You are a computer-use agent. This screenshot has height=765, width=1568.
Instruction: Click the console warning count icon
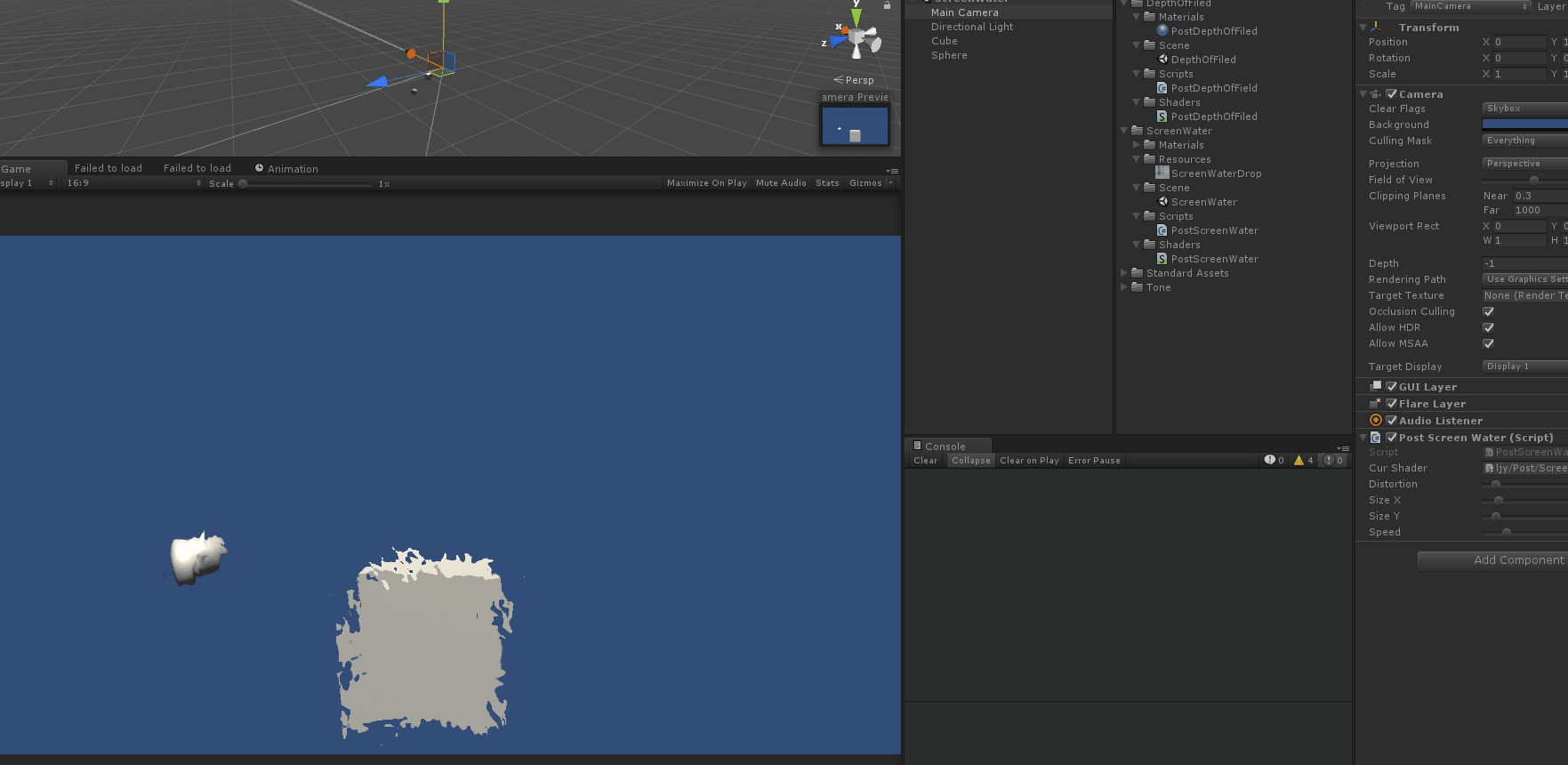[1299, 461]
